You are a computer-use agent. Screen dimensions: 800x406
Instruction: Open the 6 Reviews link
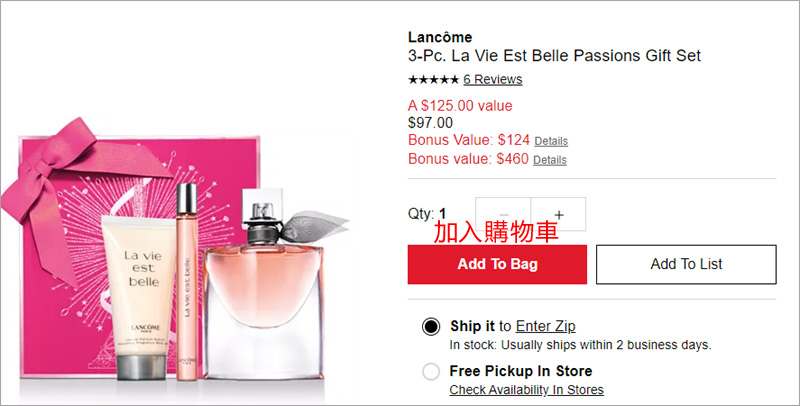pos(492,80)
